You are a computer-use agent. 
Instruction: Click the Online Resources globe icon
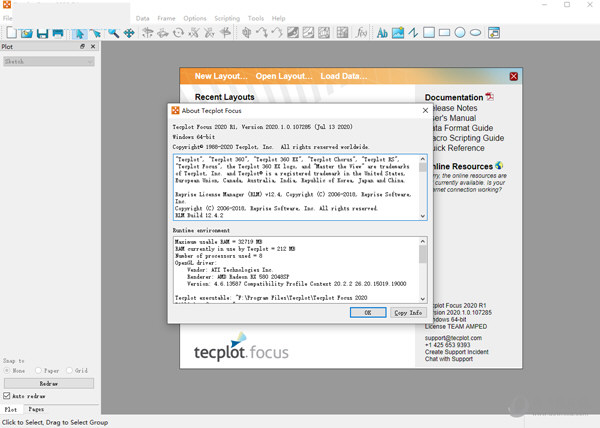[x=499, y=166]
